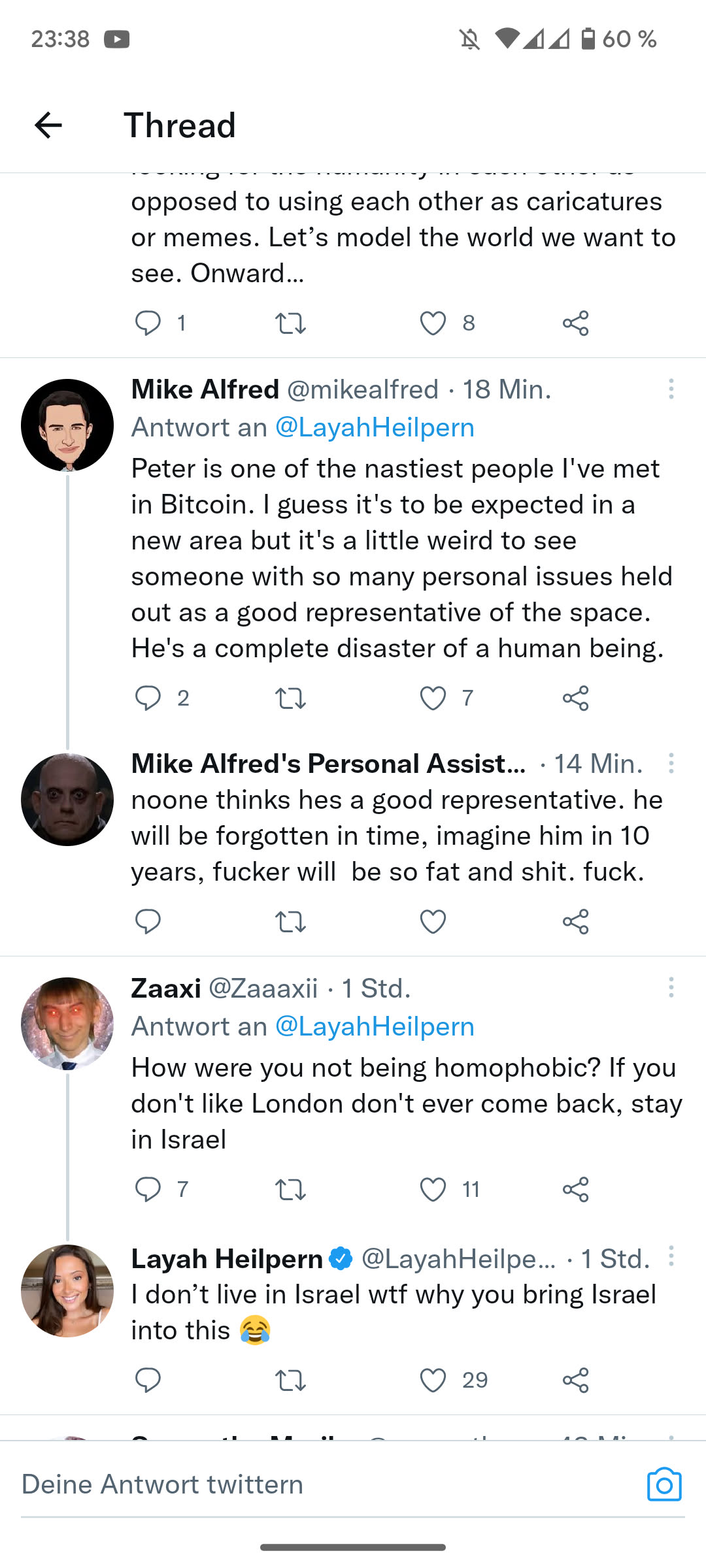706x1568 pixels.
Task: Open @LayahHeilpern mention under Mike Alfred
Action: pos(375,427)
